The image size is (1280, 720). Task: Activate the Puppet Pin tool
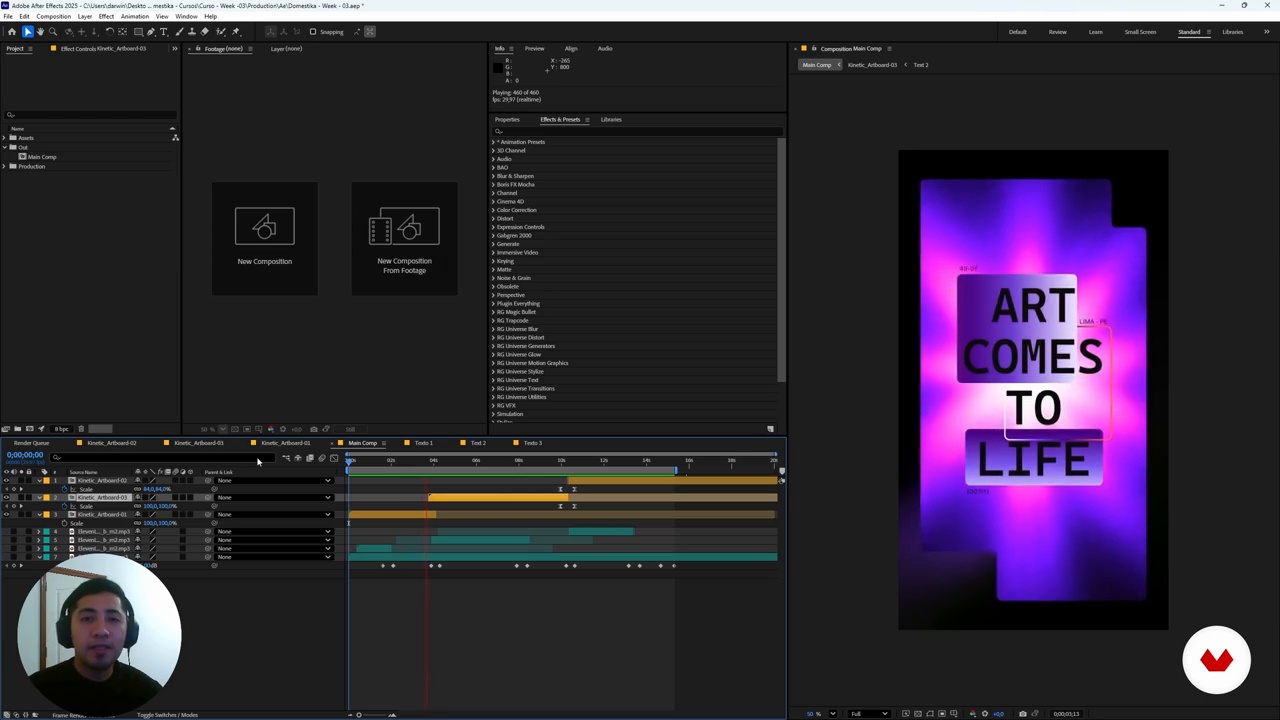tap(234, 32)
